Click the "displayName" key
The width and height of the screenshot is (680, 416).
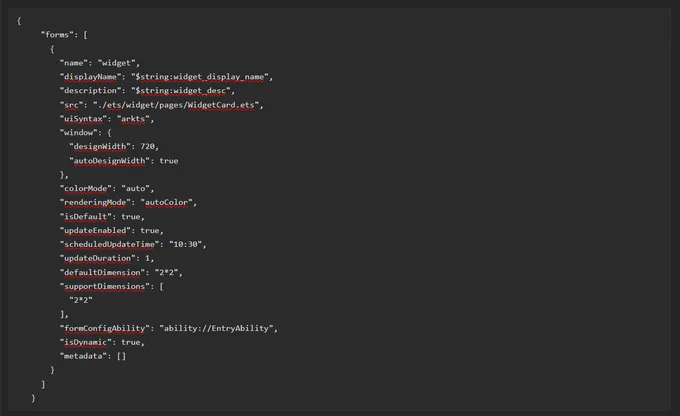[90, 77]
